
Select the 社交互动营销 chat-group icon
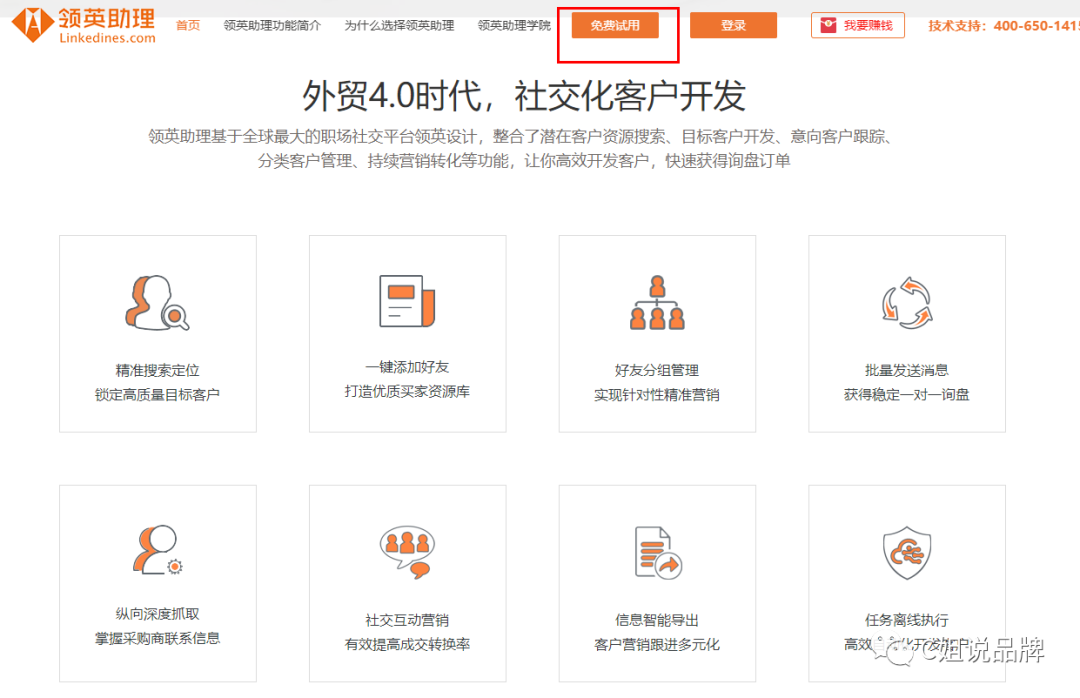pos(407,553)
